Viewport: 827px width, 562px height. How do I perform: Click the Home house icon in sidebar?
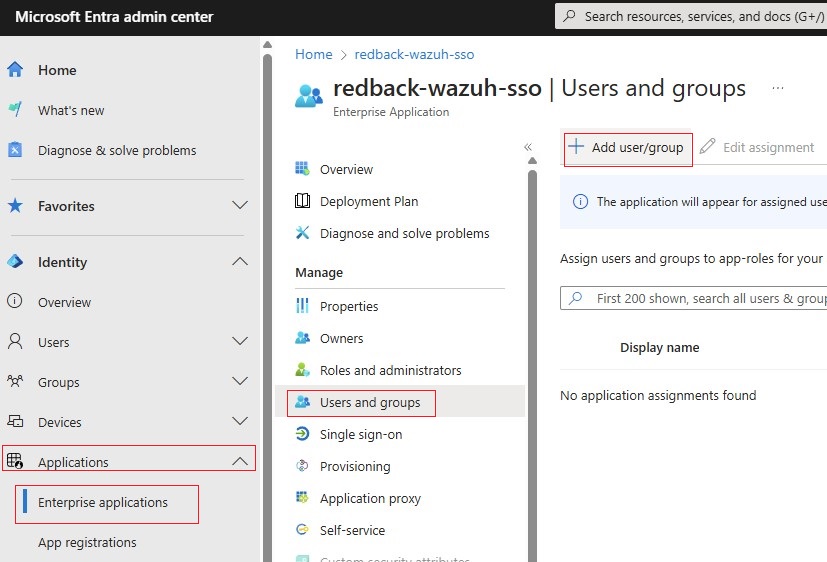coord(15,70)
